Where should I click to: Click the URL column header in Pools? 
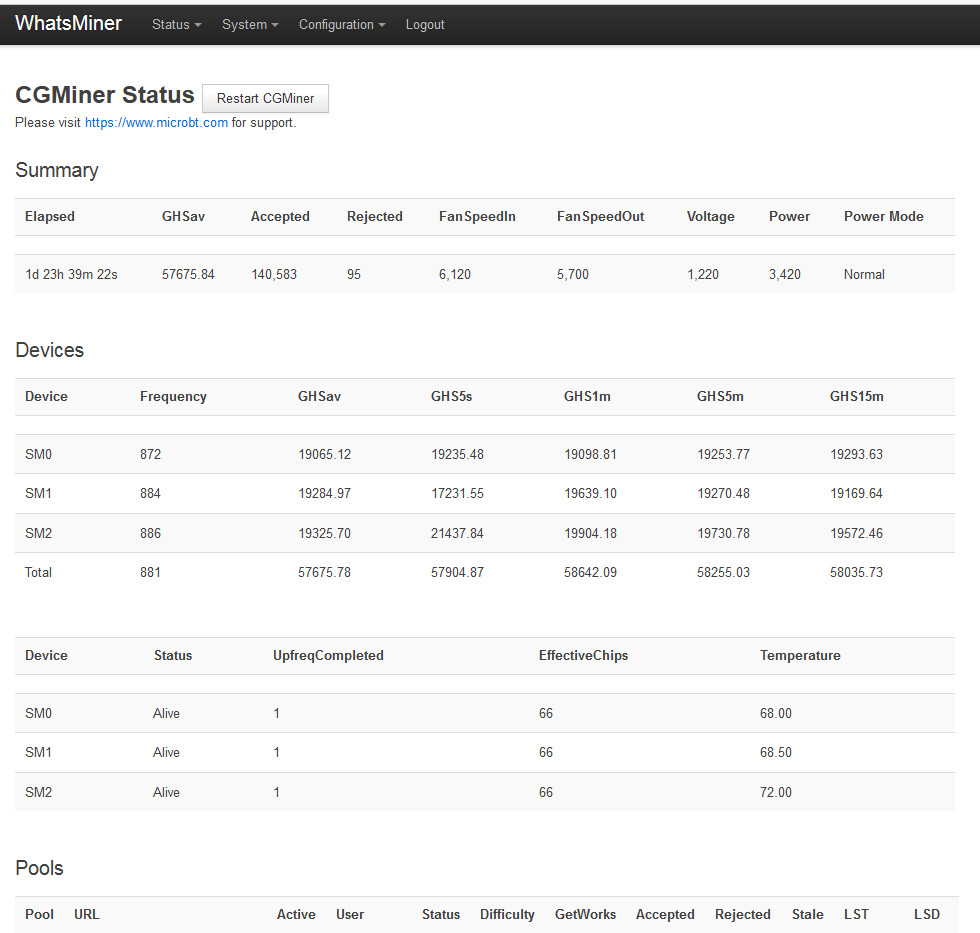86,914
